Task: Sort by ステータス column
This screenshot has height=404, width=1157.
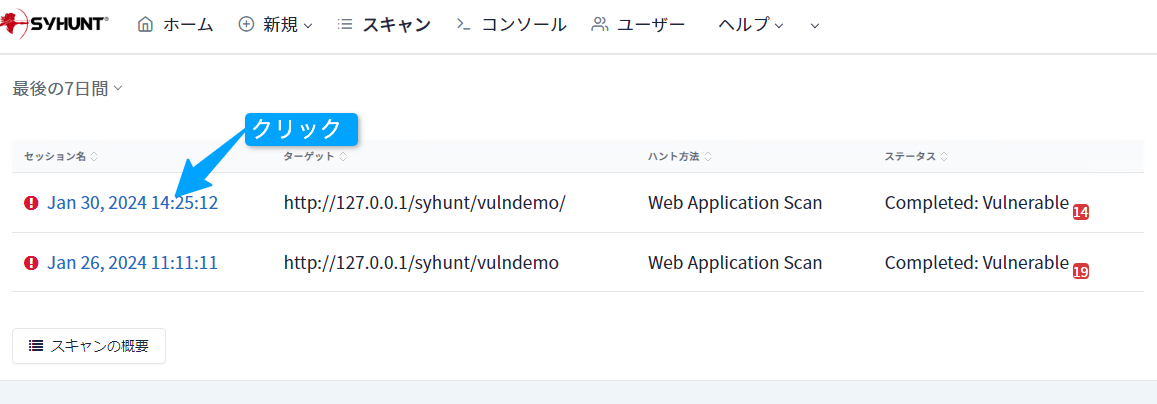Action: tap(916, 156)
